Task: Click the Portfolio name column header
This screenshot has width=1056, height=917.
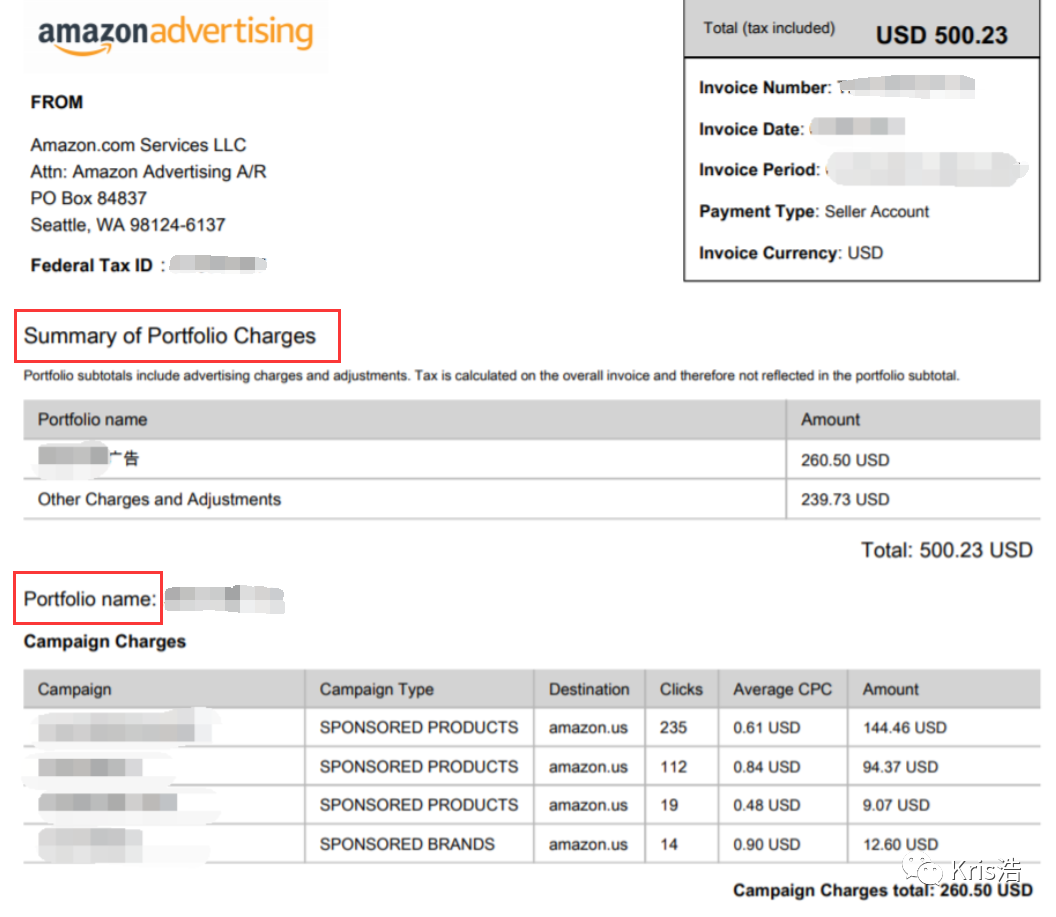Action: click(x=92, y=420)
